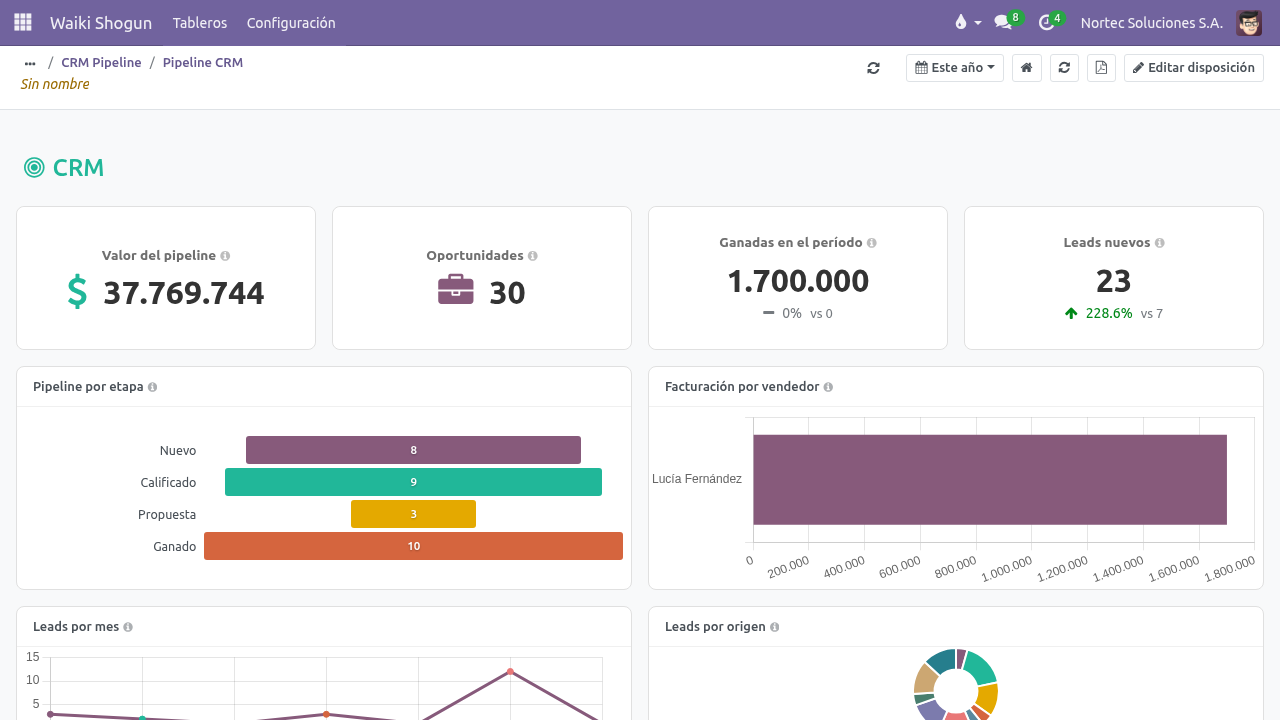Viewport: 1280px width, 720px height.
Task: Click the Lucía Fernández bar in chart
Action: point(990,479)
